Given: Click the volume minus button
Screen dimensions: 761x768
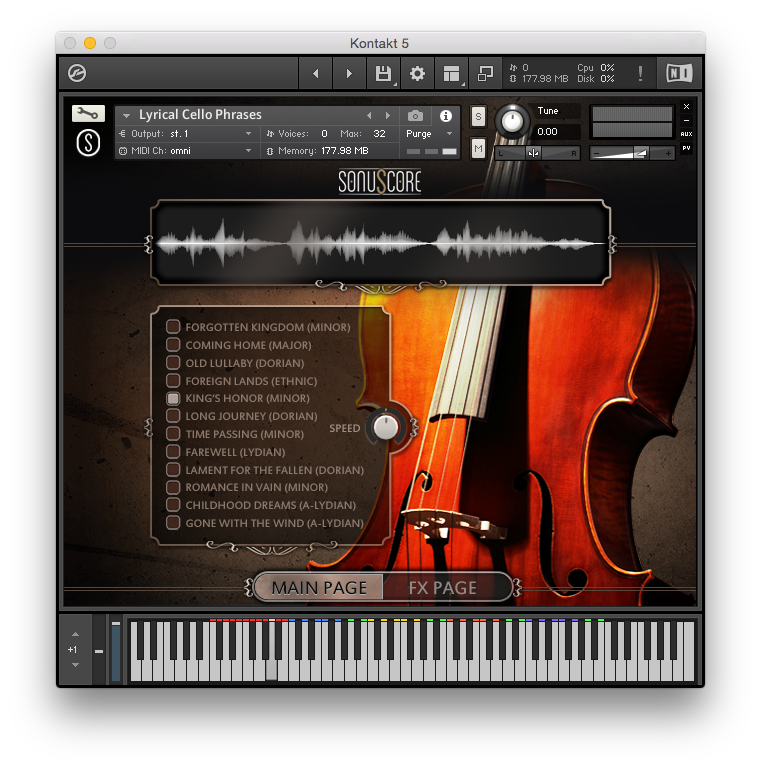Looking at the screenshot, I should tap(596, 153).
